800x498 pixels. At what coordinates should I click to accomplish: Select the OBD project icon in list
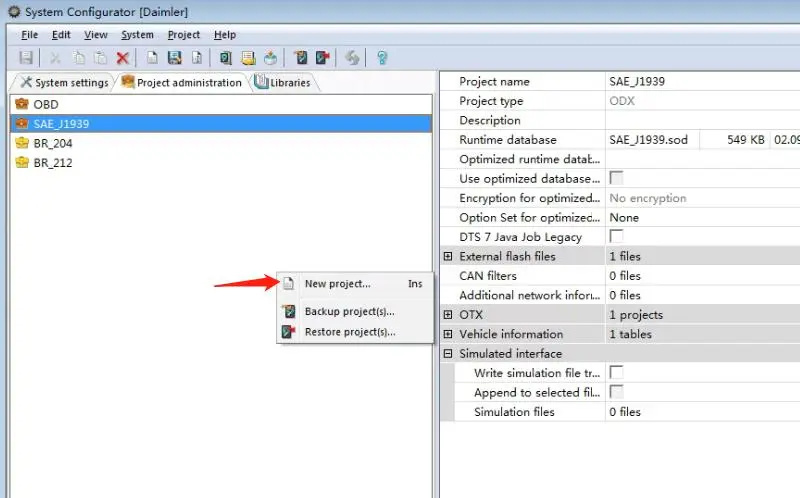point(22,104)
